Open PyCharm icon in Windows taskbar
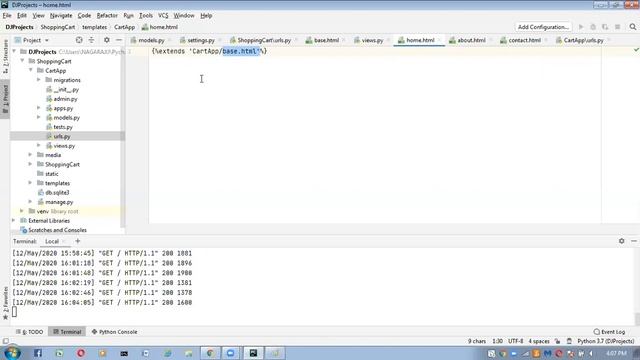The image size is (640, 360). click(253, 353)
